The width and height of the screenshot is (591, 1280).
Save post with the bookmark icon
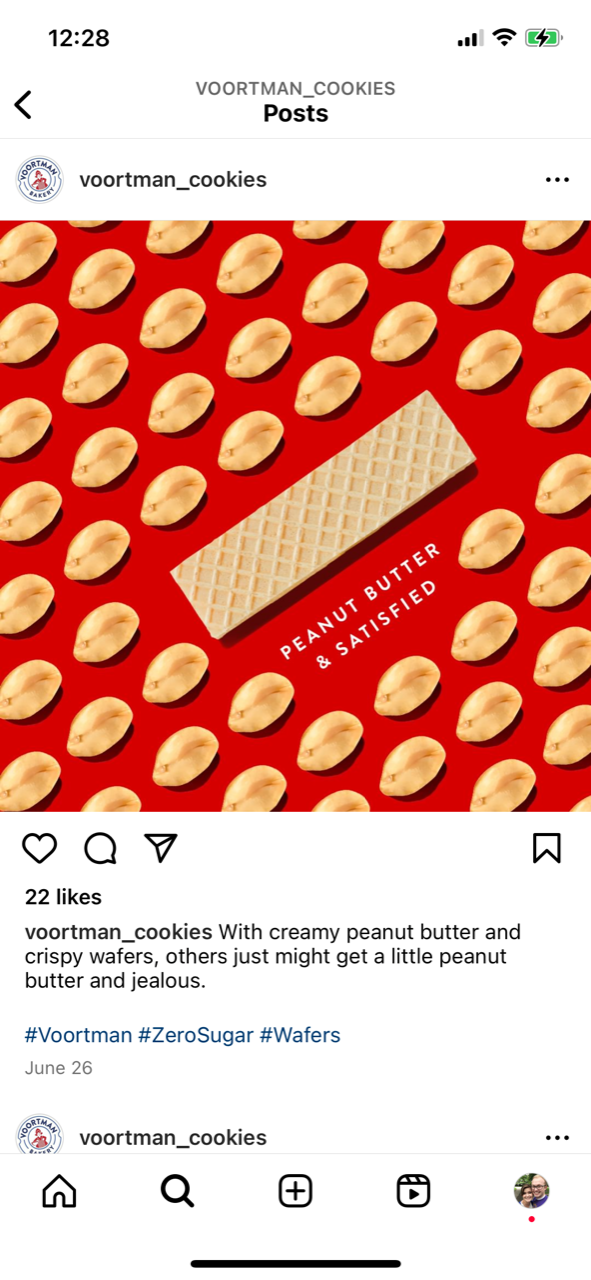tap(547, 848)
